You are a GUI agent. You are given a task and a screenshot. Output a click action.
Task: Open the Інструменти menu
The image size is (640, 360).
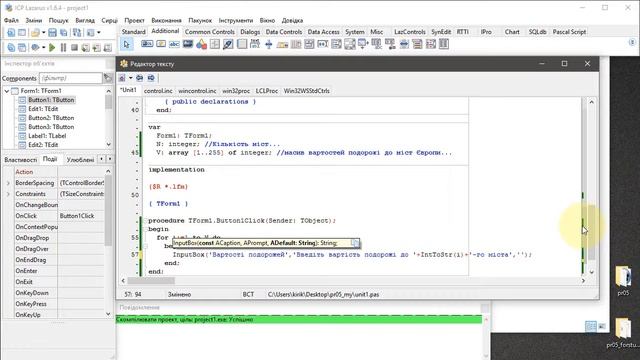236,20
